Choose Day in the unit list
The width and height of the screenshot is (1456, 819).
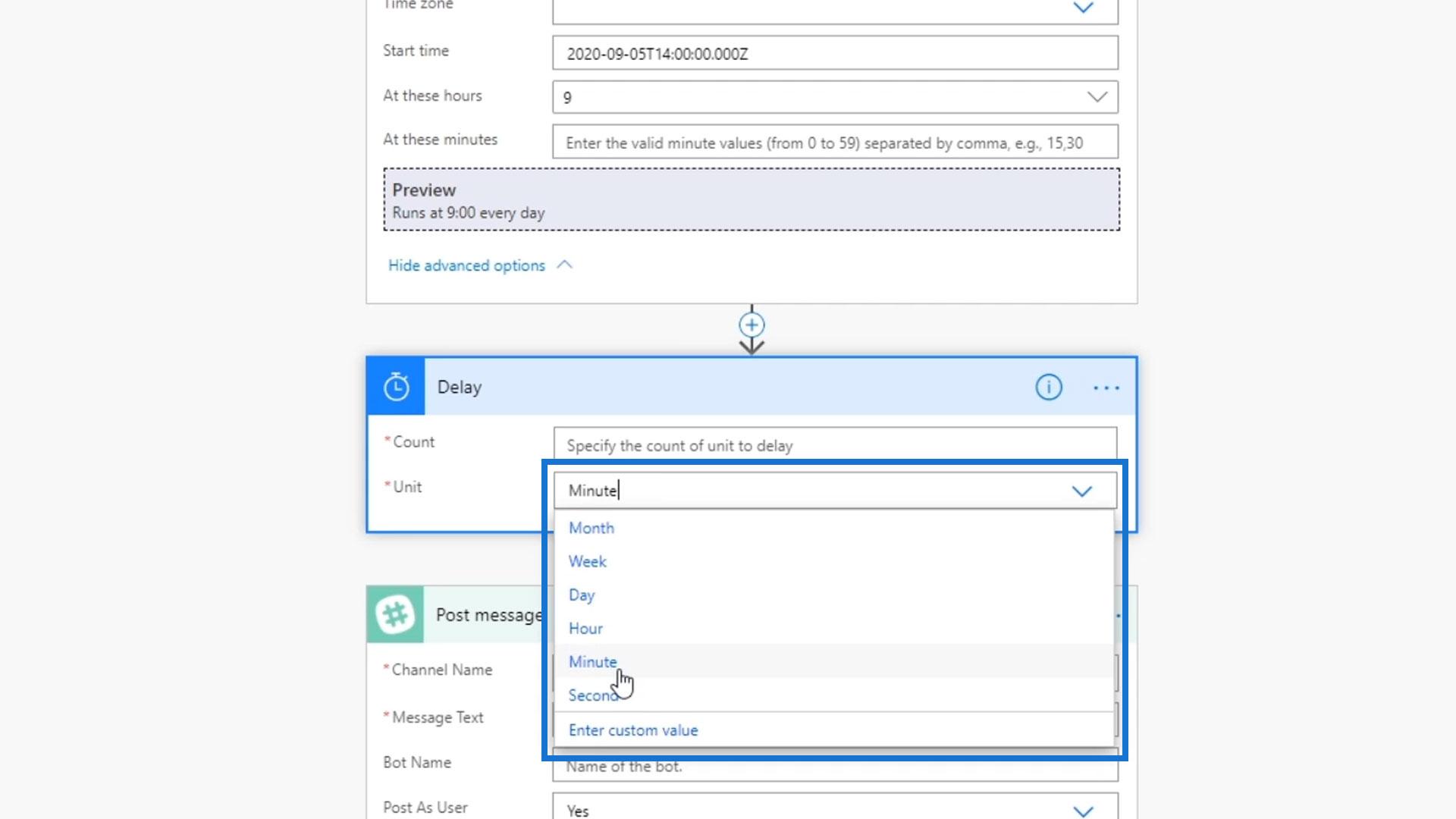(x=582, y=595)
